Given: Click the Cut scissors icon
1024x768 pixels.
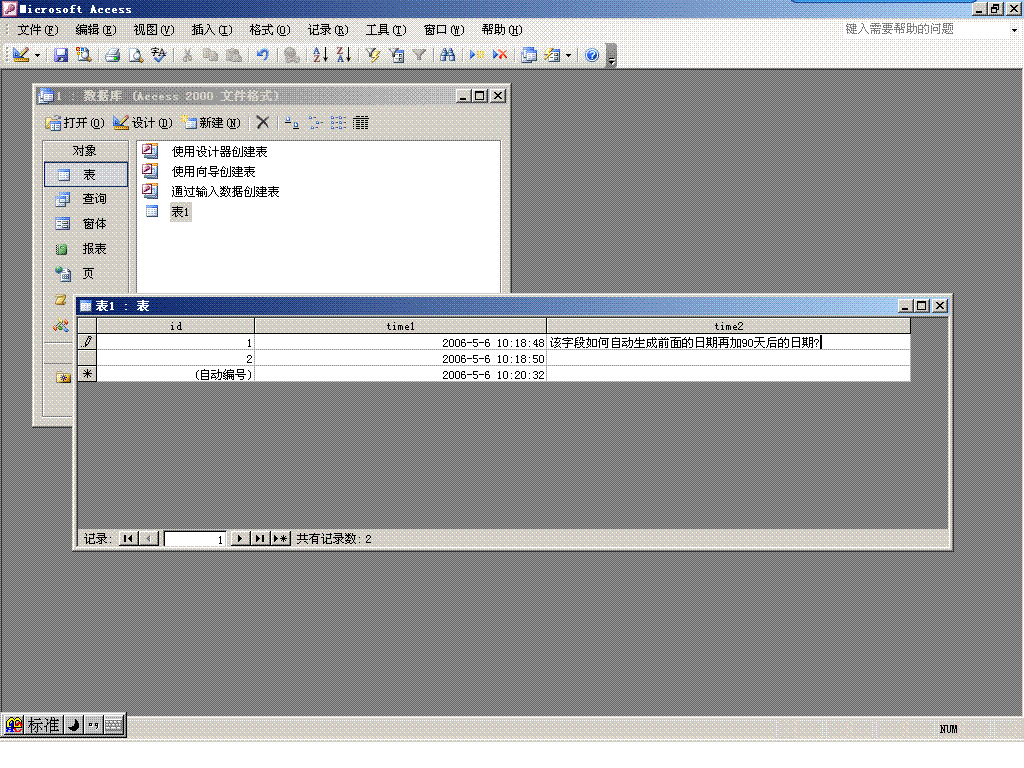Looking at the screenshot, I should coord(187,56).
